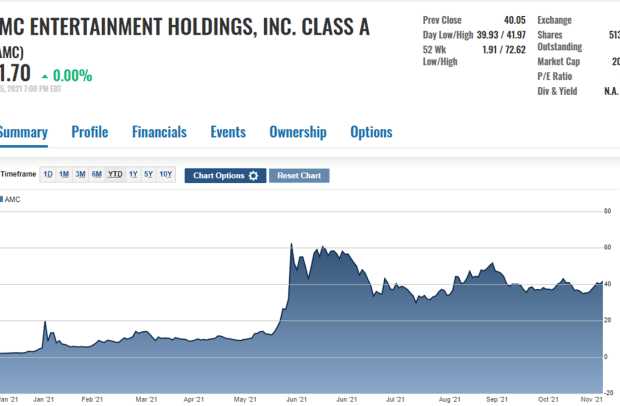620x406 pixels.
Task: Open the Summary tab
Action: click(x=23, y=132)
